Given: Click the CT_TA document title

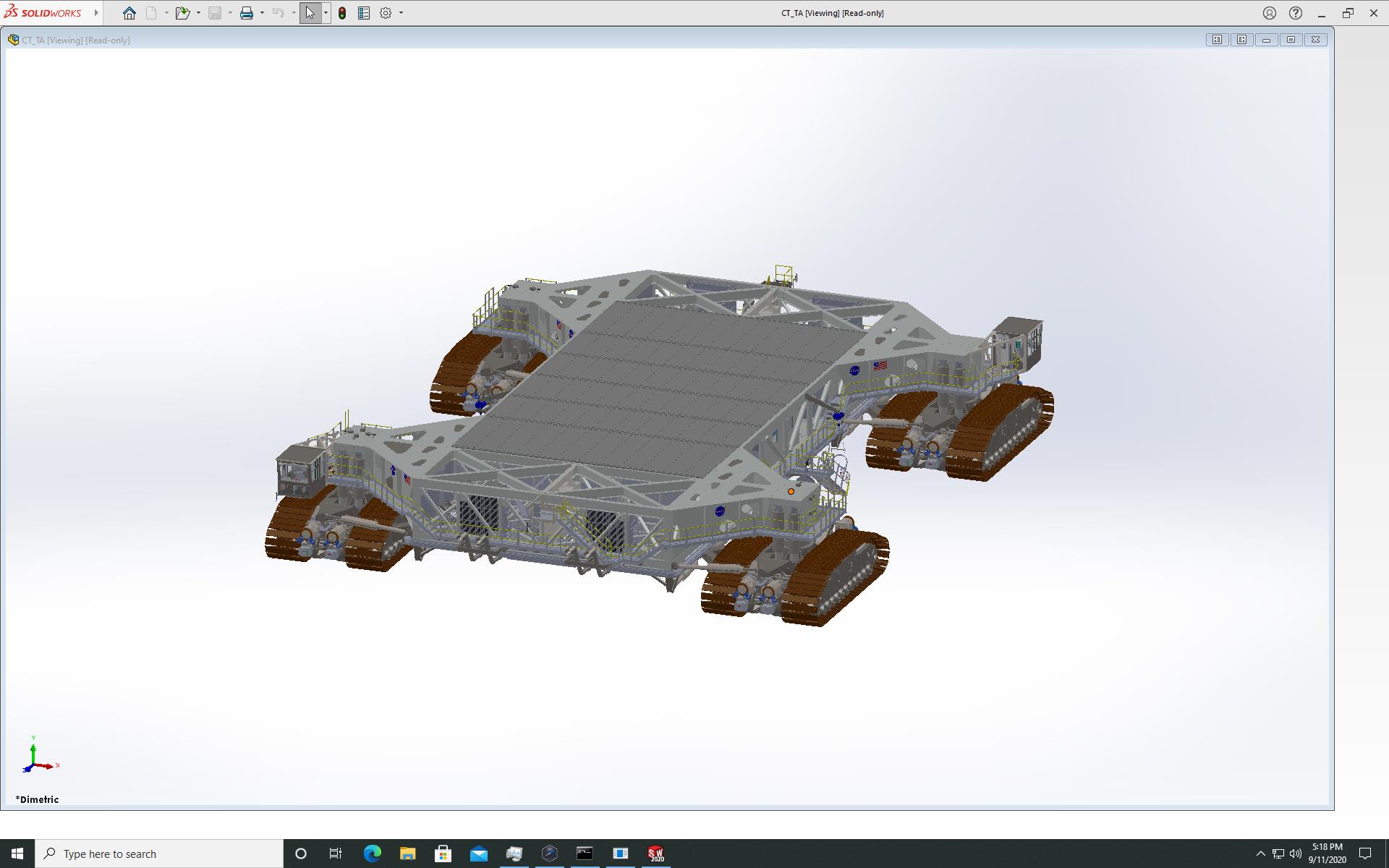Looking at the screenshot, I should click(x=75, y=41).
